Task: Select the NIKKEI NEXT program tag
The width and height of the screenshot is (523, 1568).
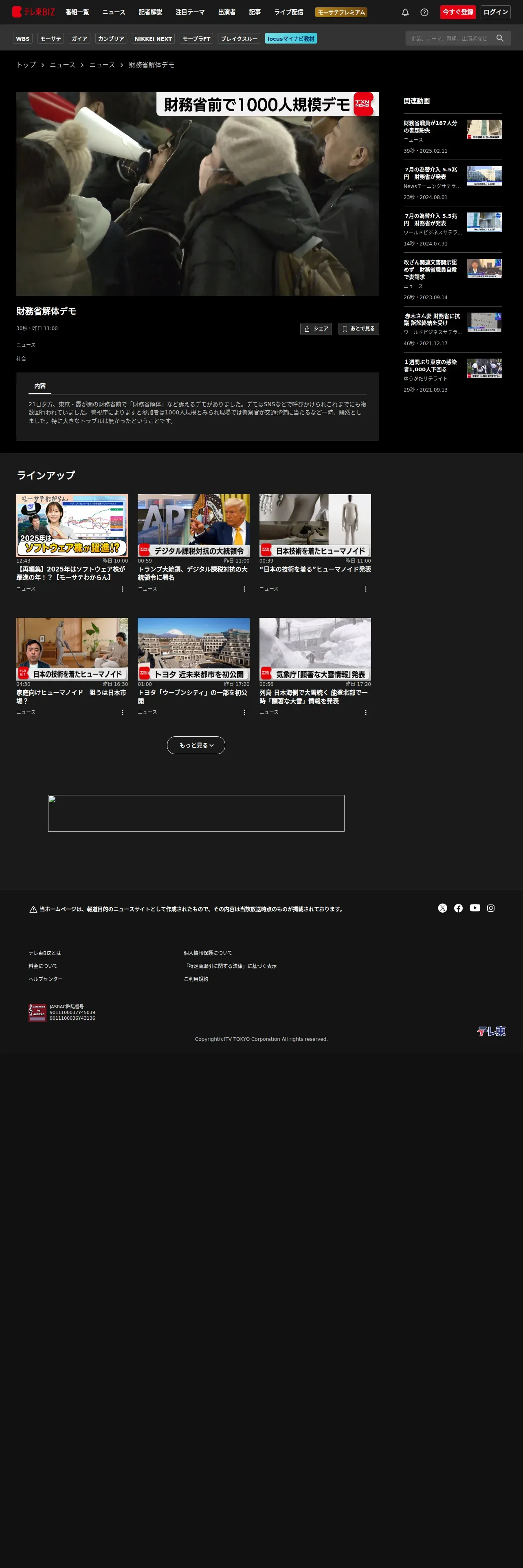Action: [x=154, y=38]
